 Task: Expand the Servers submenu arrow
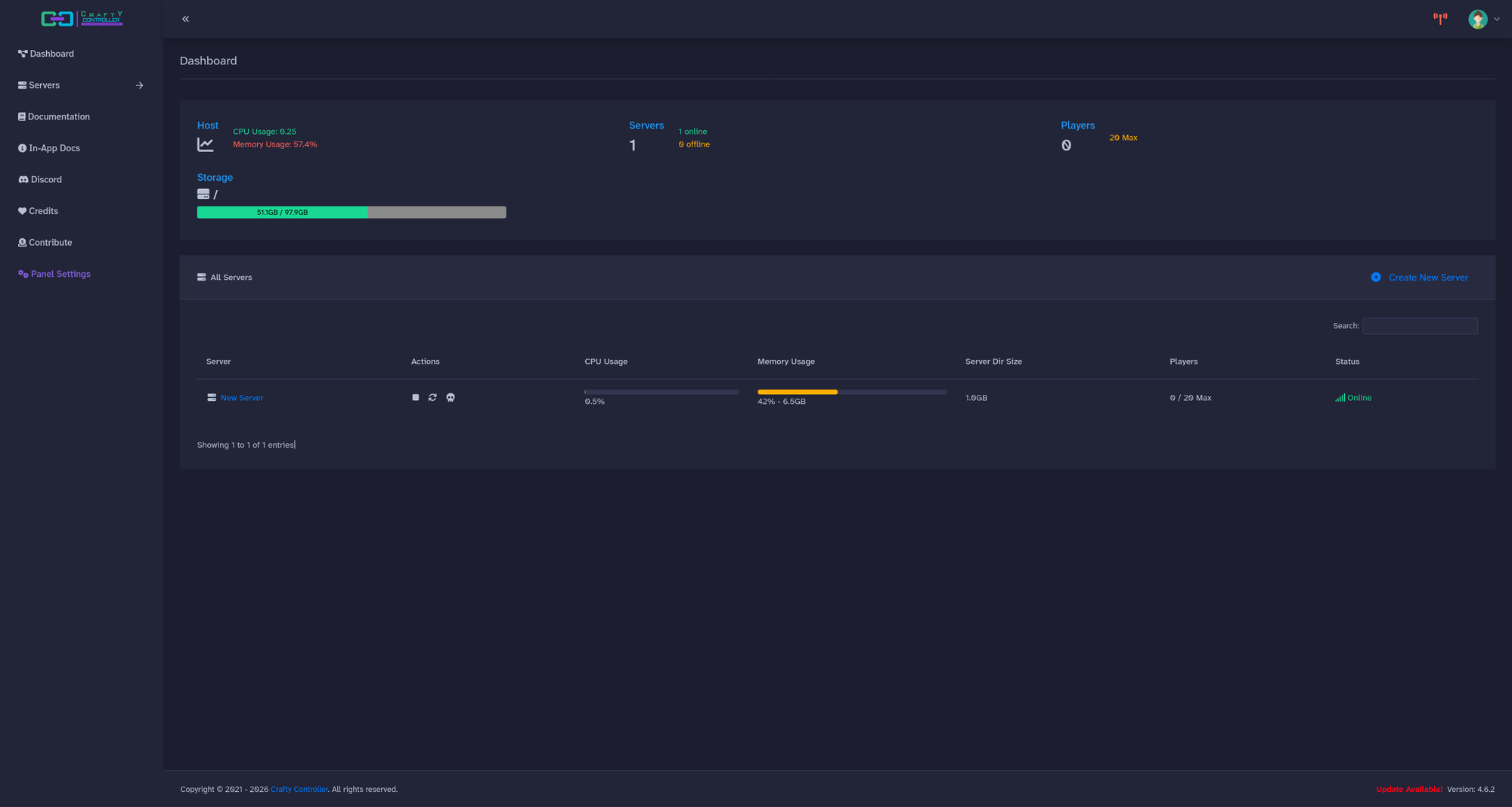tap(139, 85)
